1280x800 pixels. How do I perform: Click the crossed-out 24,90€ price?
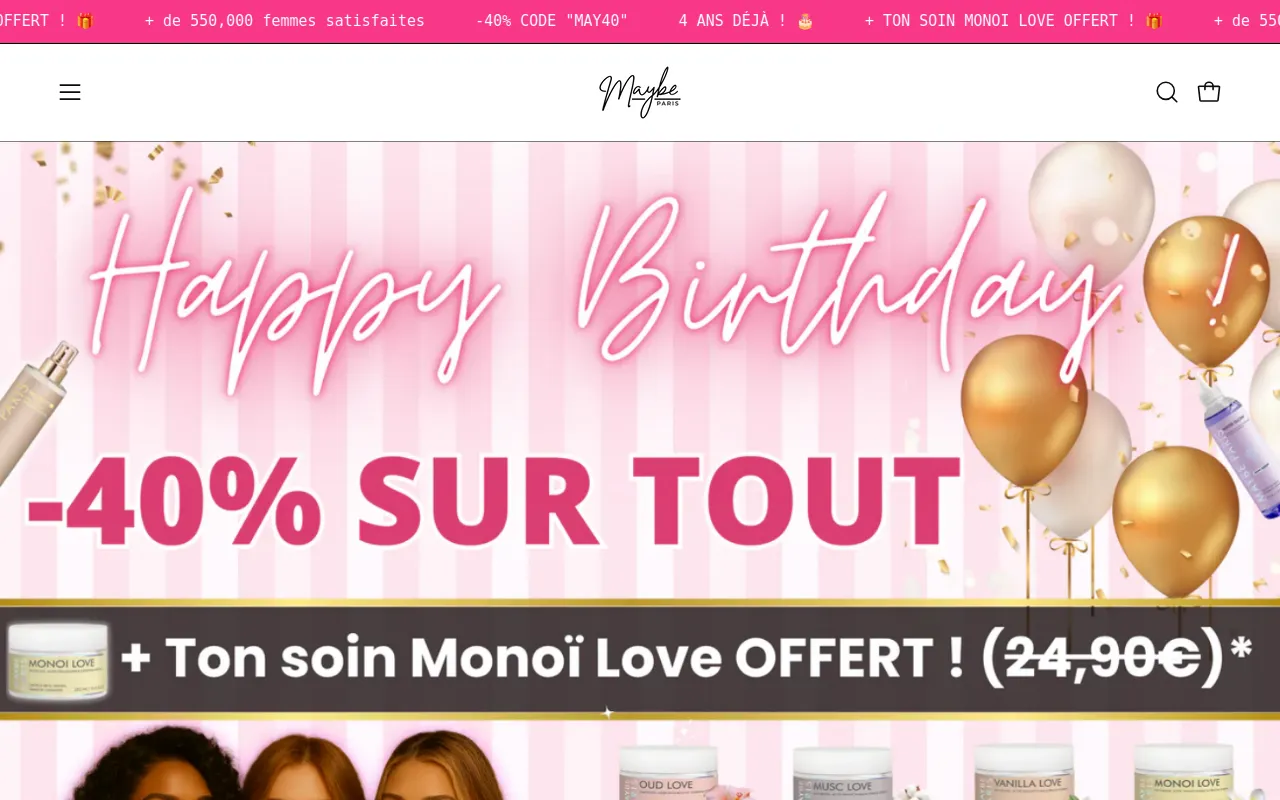pyautogui.click(x=1102, y=658)
